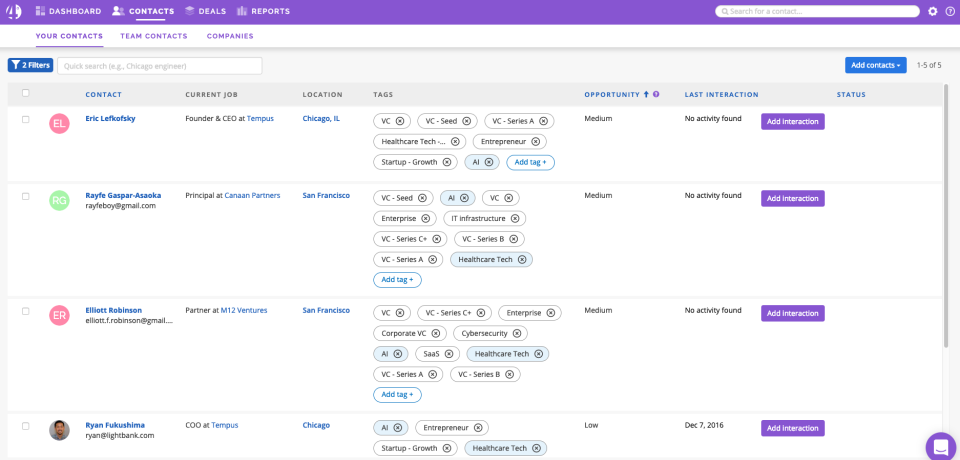Select Elliott Robinson's row checkbox
The image size is (960, 460).
click(26, 311)
